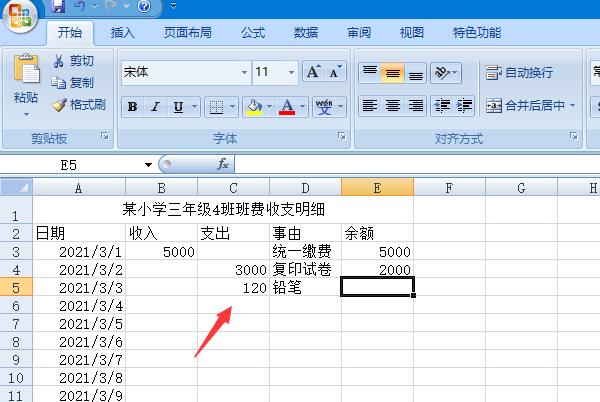Customize the quick access toolbar
The height and width of the screenshot is (402, 600).
click(173, 6)
